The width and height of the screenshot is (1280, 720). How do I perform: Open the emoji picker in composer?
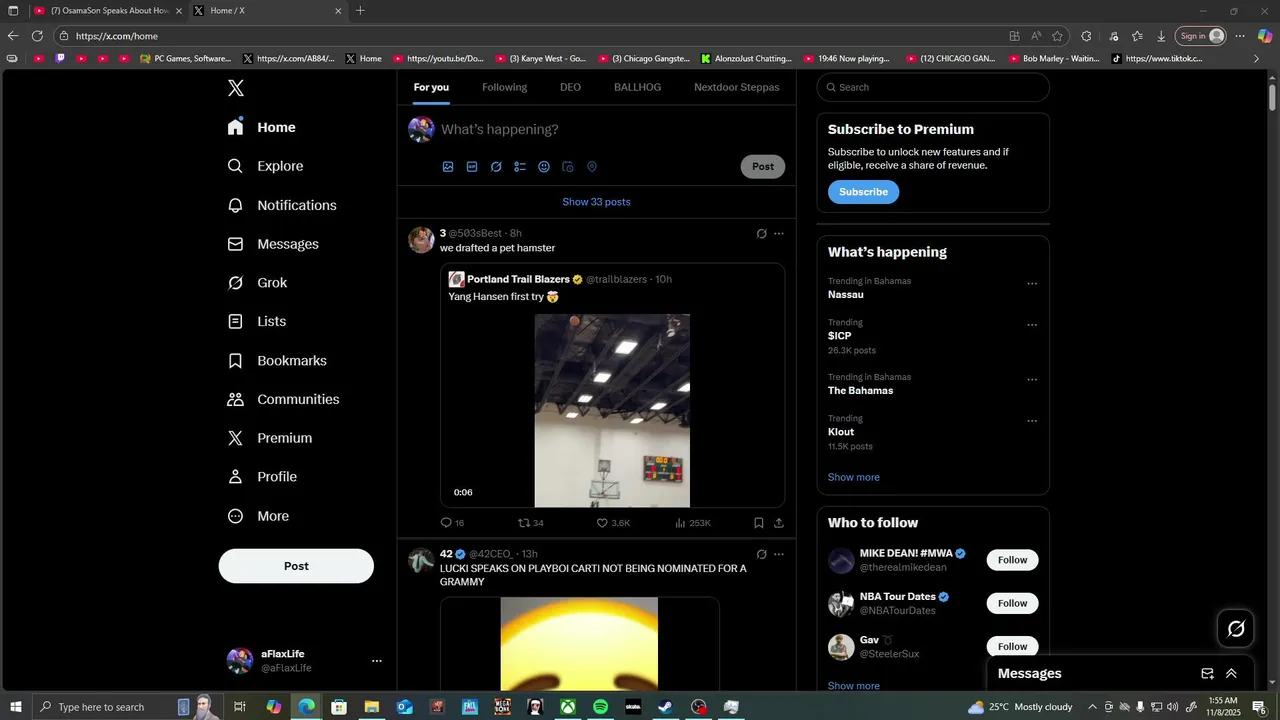click(x=544, y=167)
